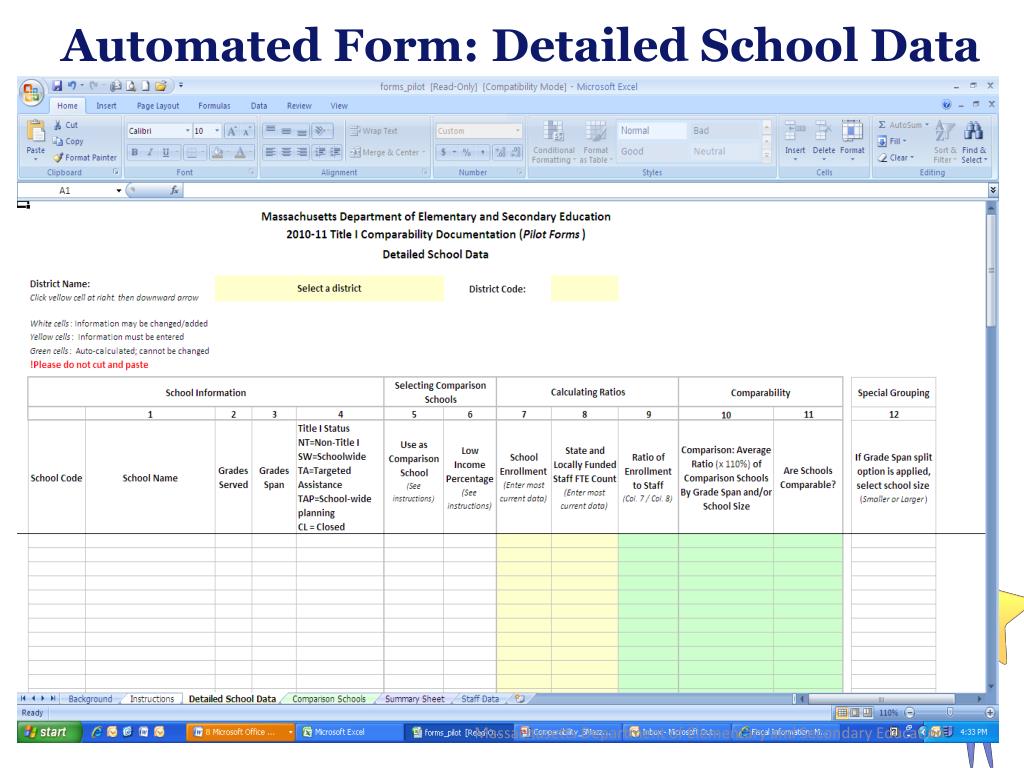Image resolution: width=1024 pixels, height=768 pixels.
Task: Click the Cut scissors command
Action: pos(65,125)
